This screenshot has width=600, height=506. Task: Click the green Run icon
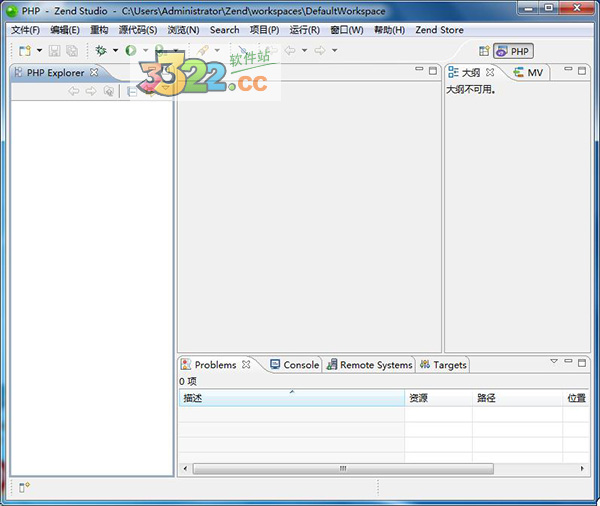pyautogui.click(x=131, y=50)
